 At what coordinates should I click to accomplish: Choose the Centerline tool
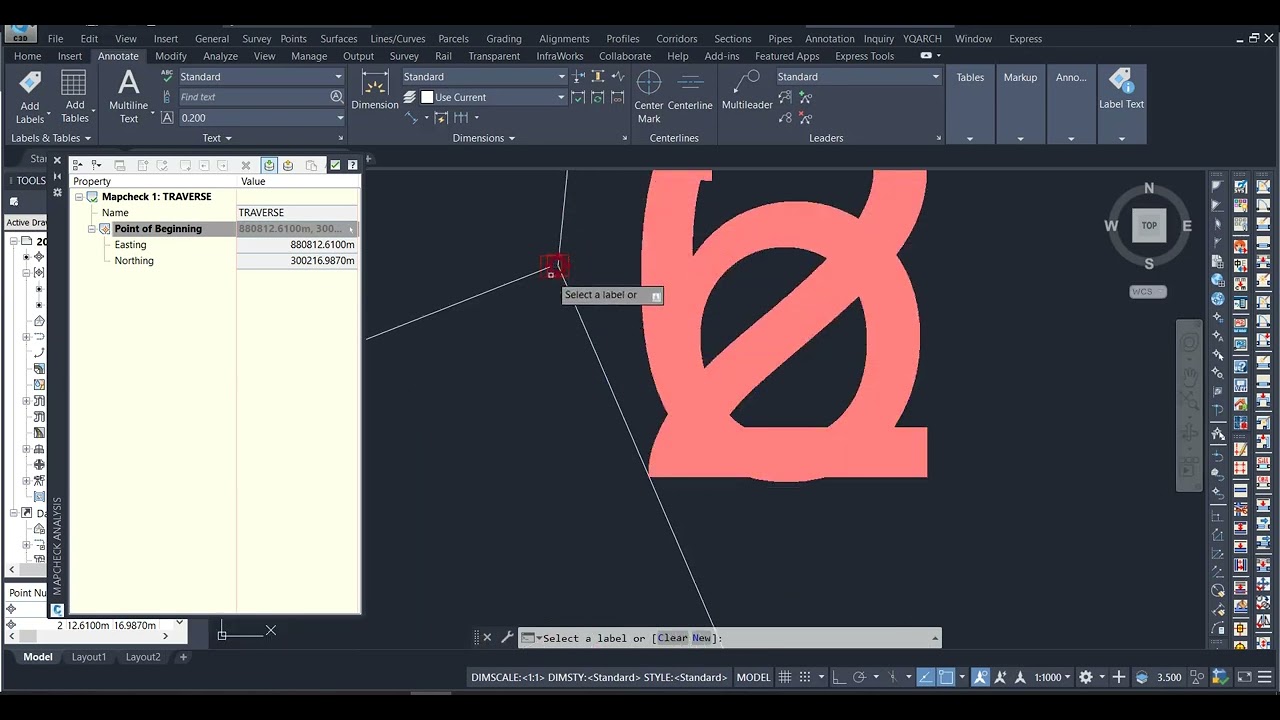pyautogui.click(x=690, y=90)
